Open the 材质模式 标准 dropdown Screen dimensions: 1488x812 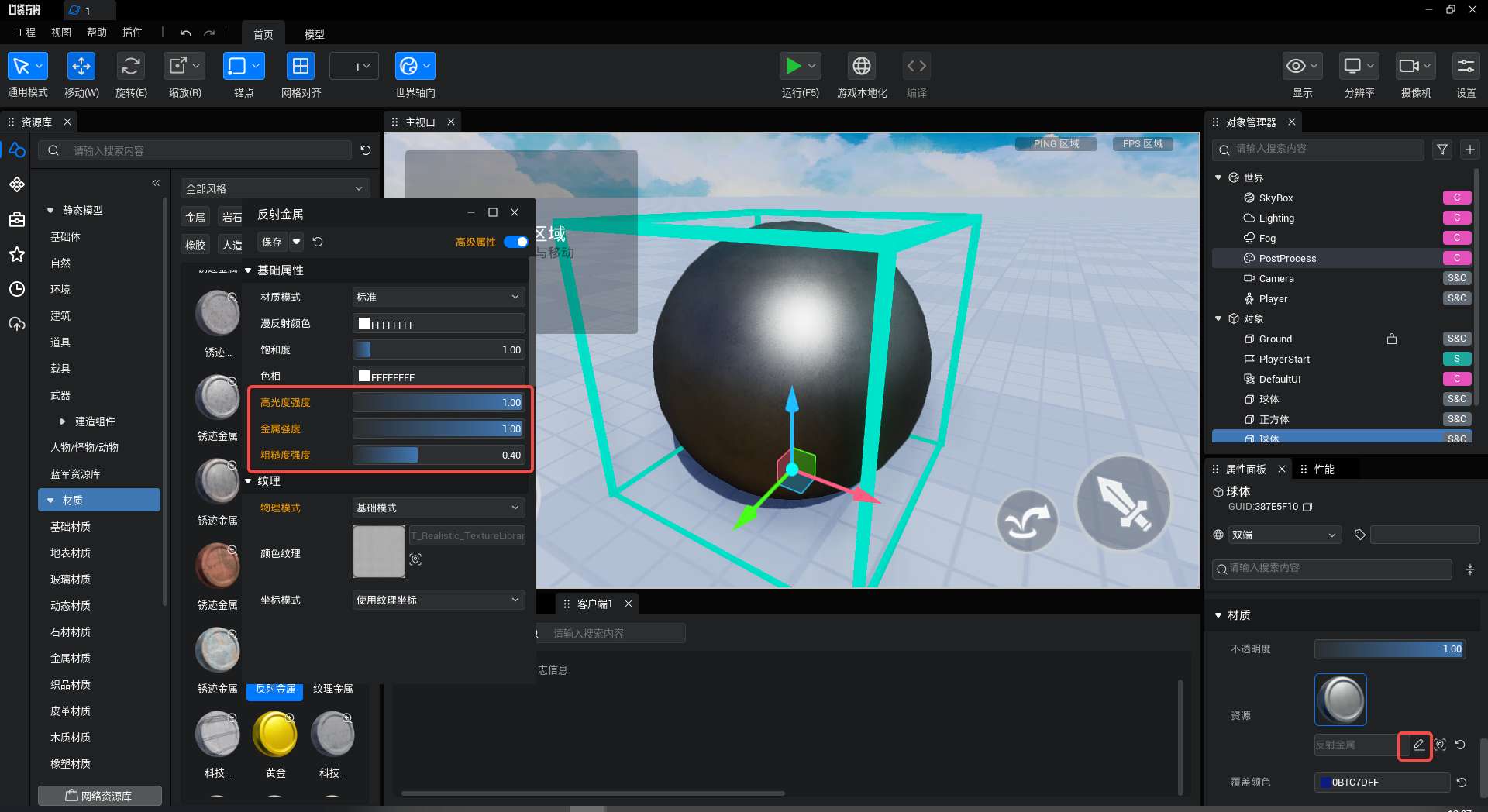[x=439, y=297]
